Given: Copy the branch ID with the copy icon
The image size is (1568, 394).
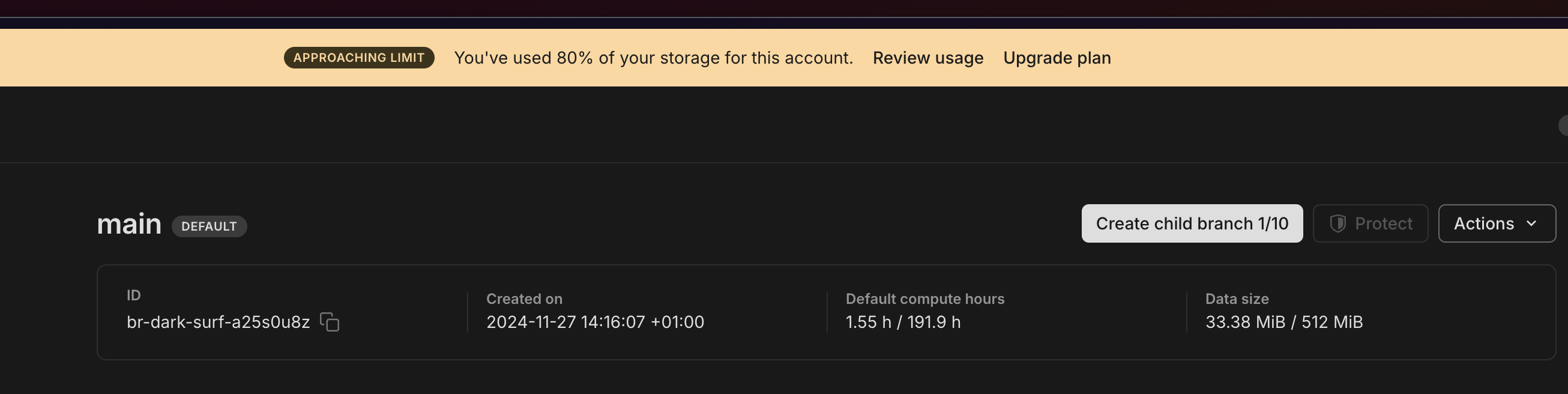Looking at the screenshot, I should (x=330, y=322).
